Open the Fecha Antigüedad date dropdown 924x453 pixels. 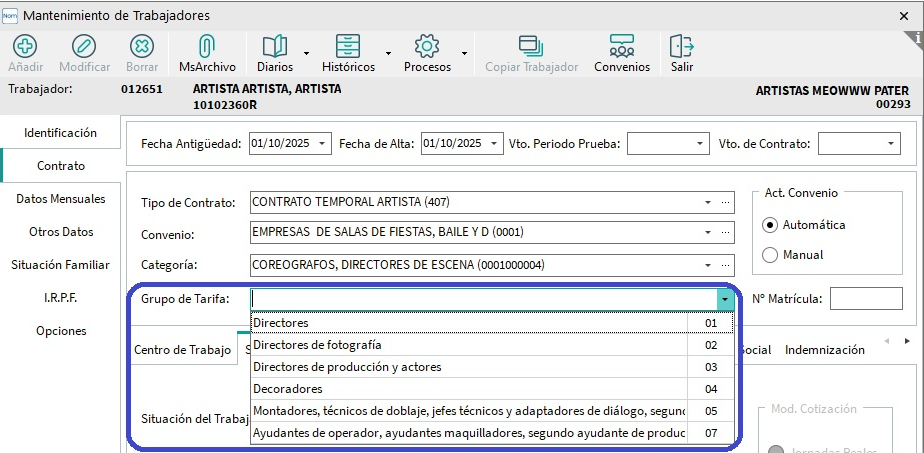(x=322, y=144)
